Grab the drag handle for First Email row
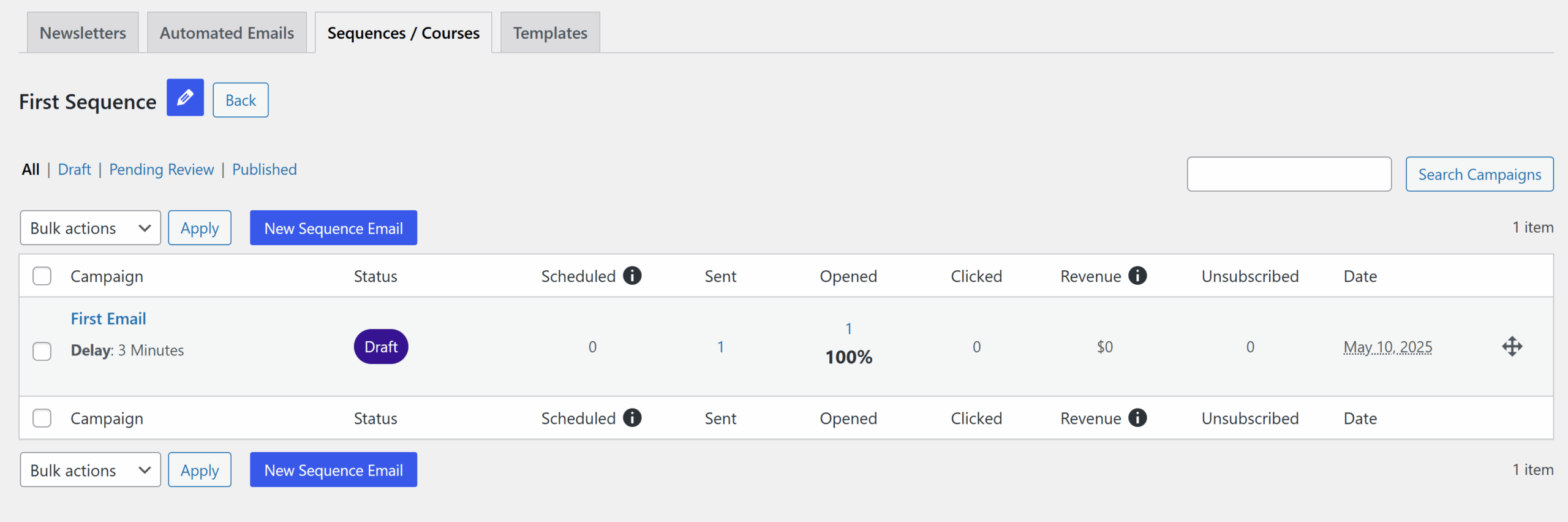 pos(1512,346)
